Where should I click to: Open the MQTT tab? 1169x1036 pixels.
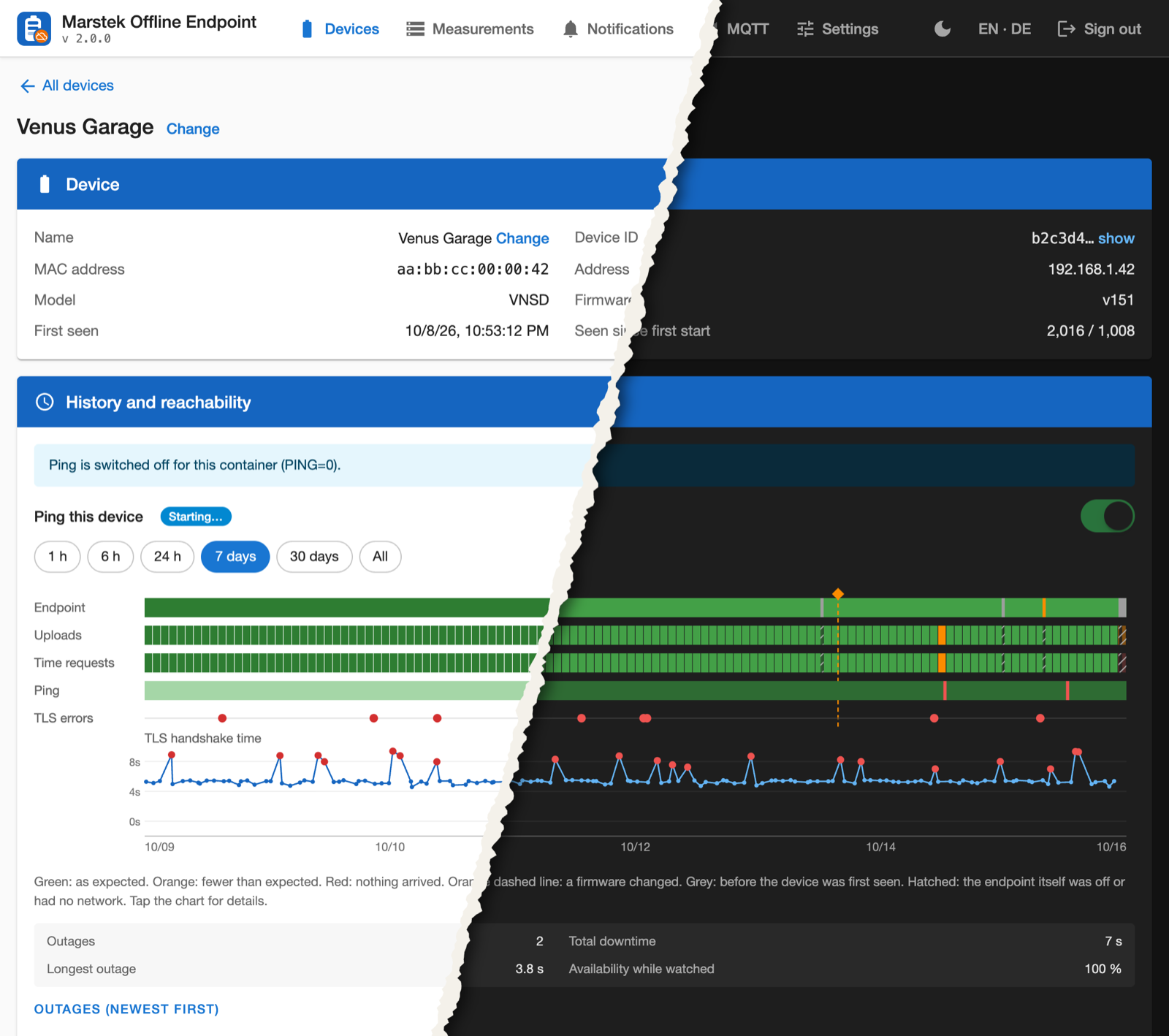pyautogui.click(x=747, y=29)
